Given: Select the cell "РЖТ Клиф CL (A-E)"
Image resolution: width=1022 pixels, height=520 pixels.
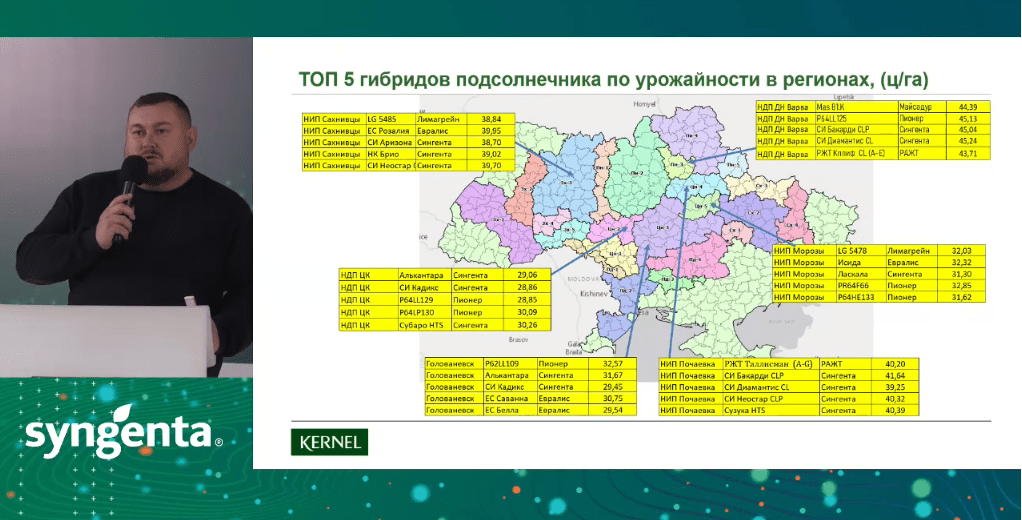Looking at the screenshot, I should (x=856, y=154).
